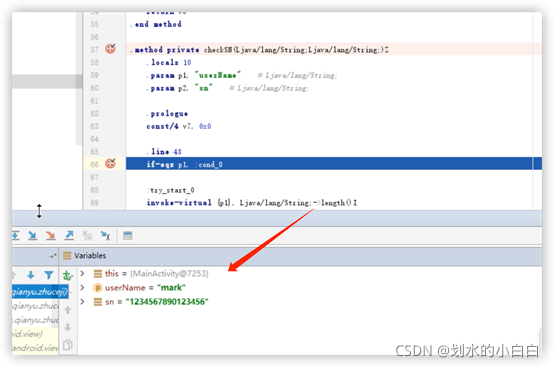The height and width of the screenshot is (367, 554).
Task: Click the .method private checkSN line
Action: click(x=260, y=49)
